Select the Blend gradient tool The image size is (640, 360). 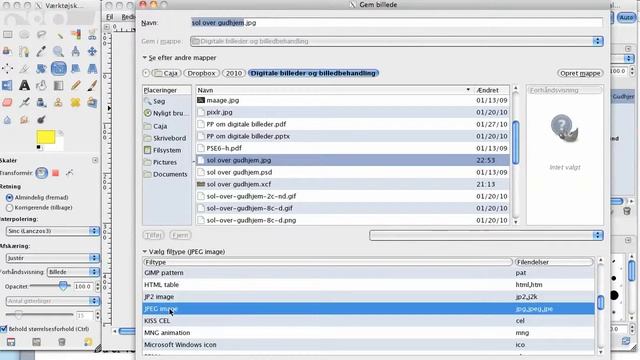coord(58,86)
